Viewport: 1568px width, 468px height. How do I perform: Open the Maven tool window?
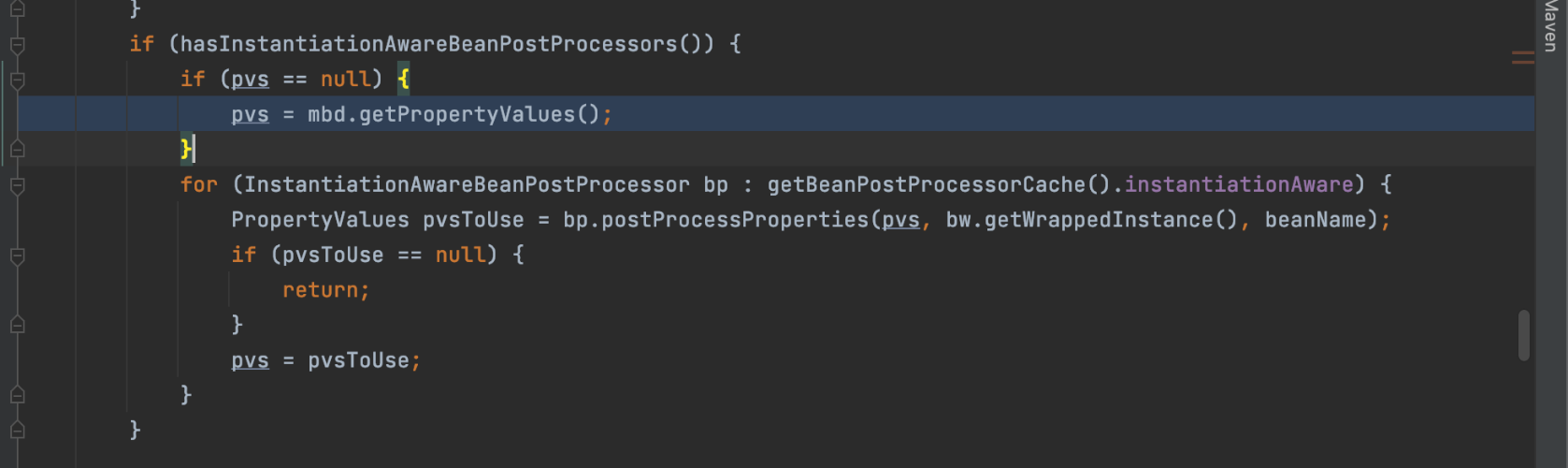1551,26
